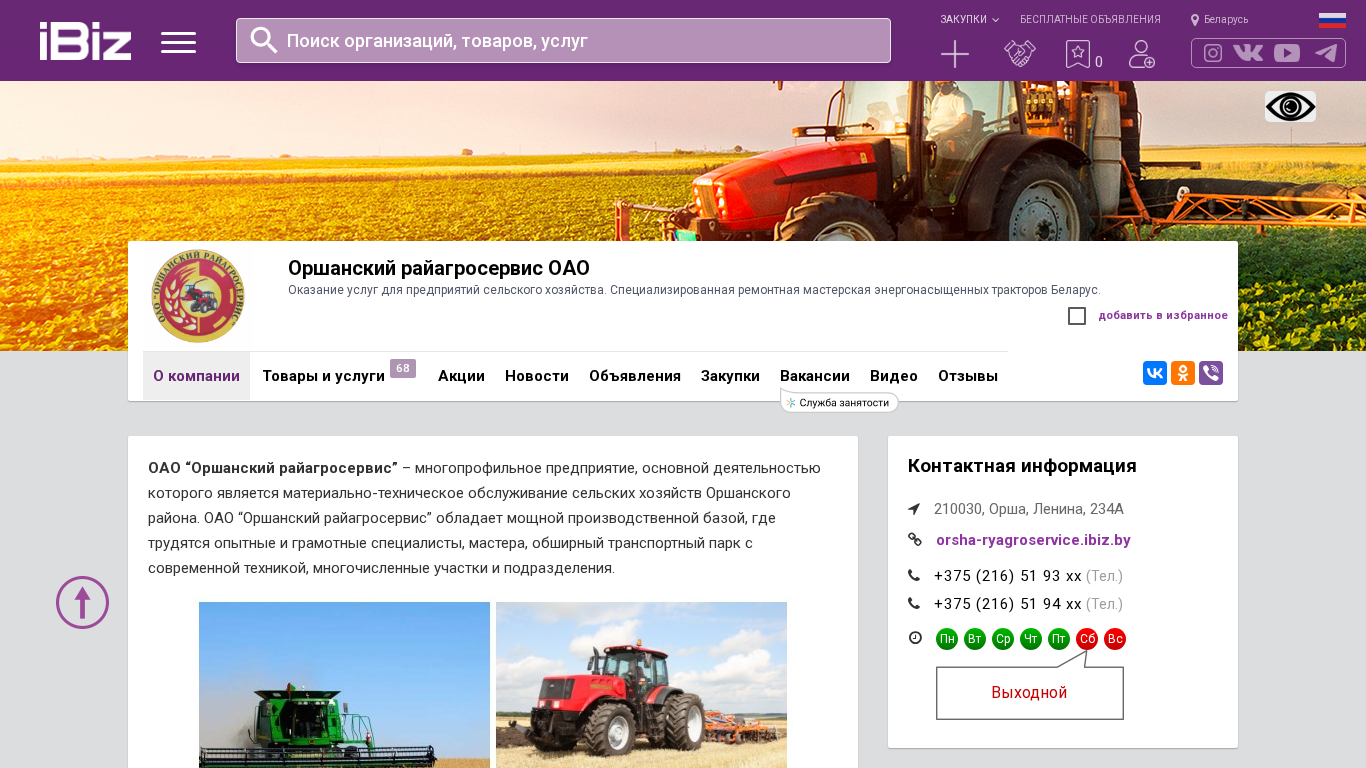Image resolution: width=1366 pixels, height=768 pixels.
Task: Toggle accessibility eye view mode
Action: pos(1290,107)
